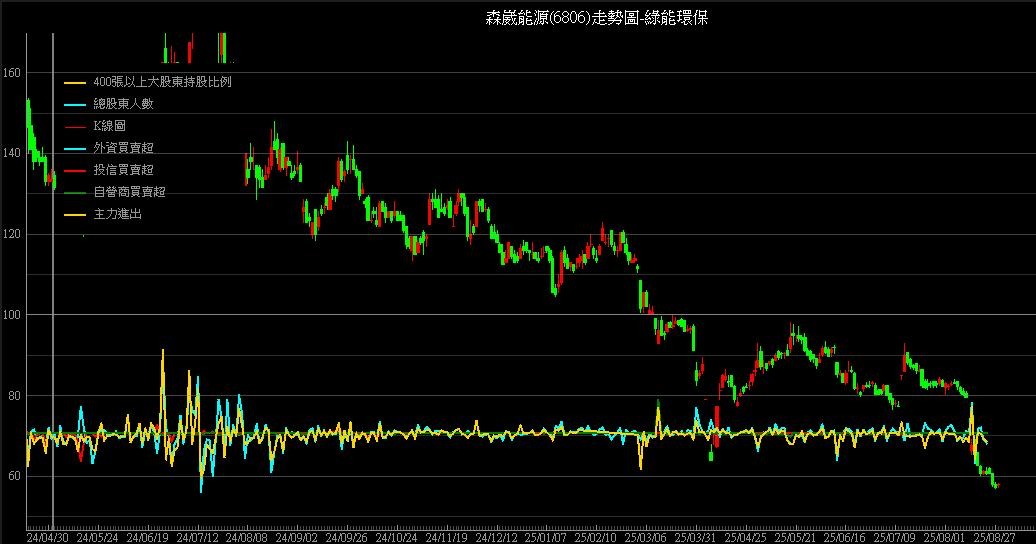Click the 24/09/26 date label
The image size is (1036, 544).
click(x=346, y=537)
